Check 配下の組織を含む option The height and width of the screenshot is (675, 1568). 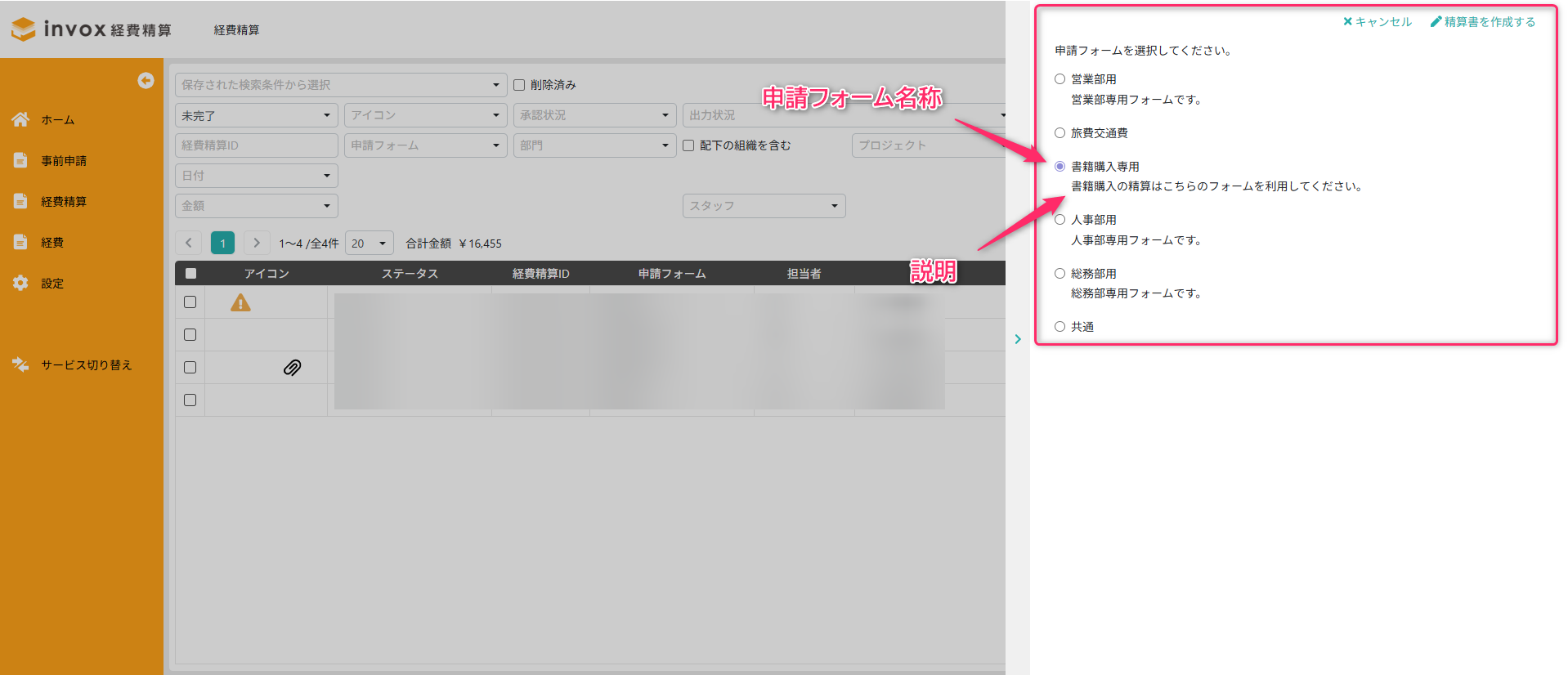(x=688, y=145)
